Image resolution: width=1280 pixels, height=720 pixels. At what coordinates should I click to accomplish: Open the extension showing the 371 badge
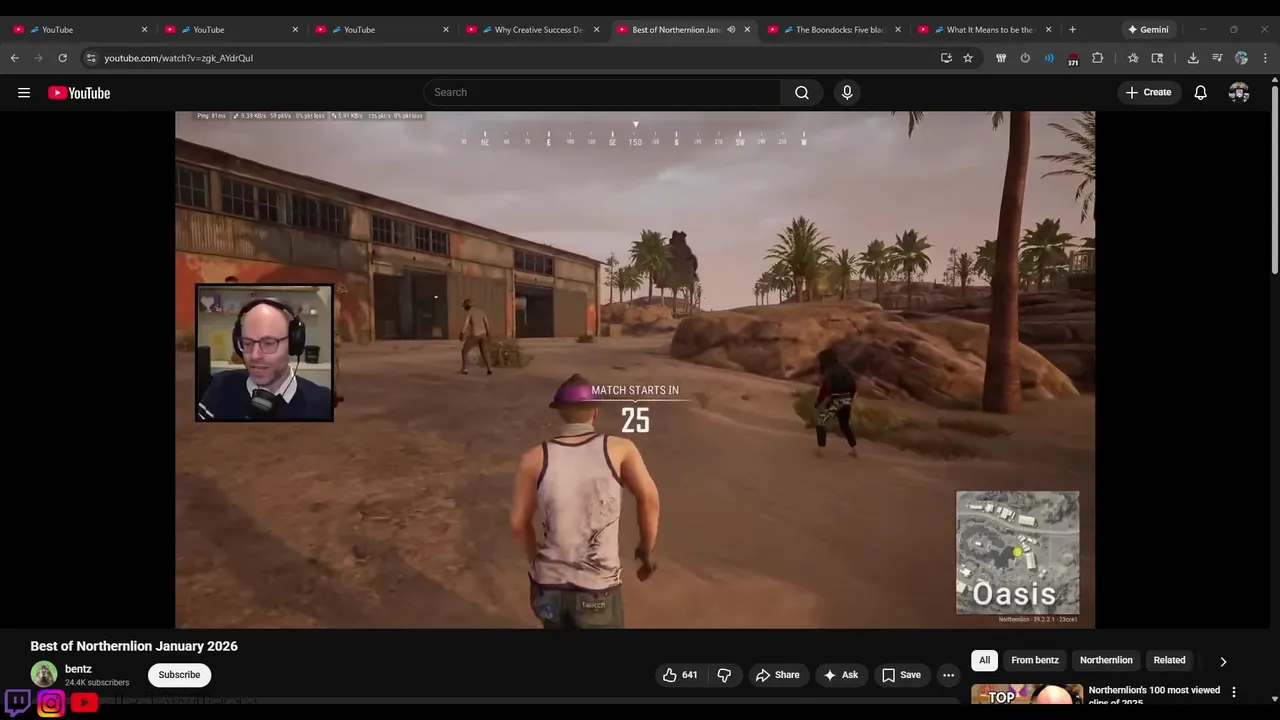point(1073,58)
